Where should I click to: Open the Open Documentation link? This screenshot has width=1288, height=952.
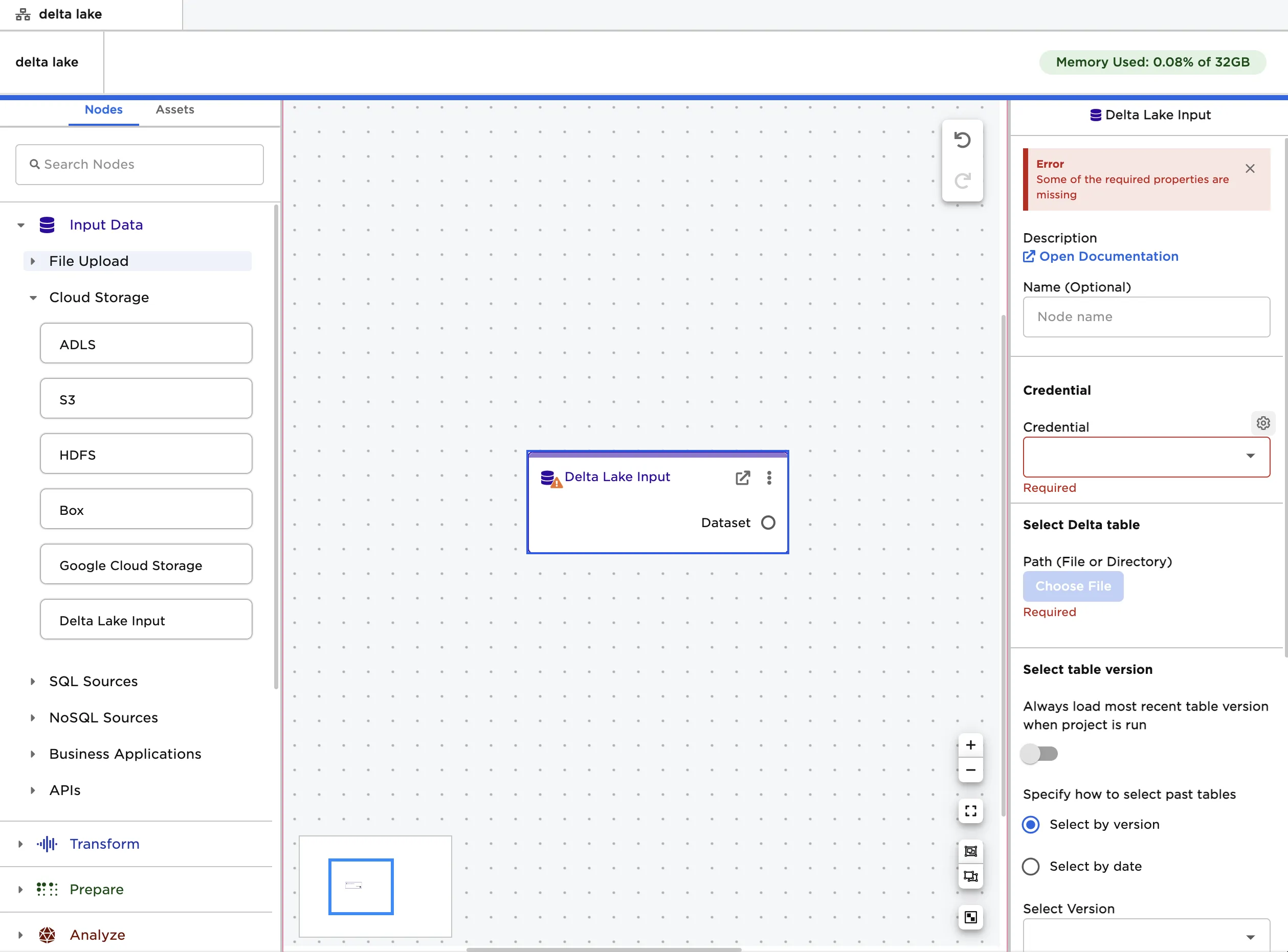coord(1107,257)
